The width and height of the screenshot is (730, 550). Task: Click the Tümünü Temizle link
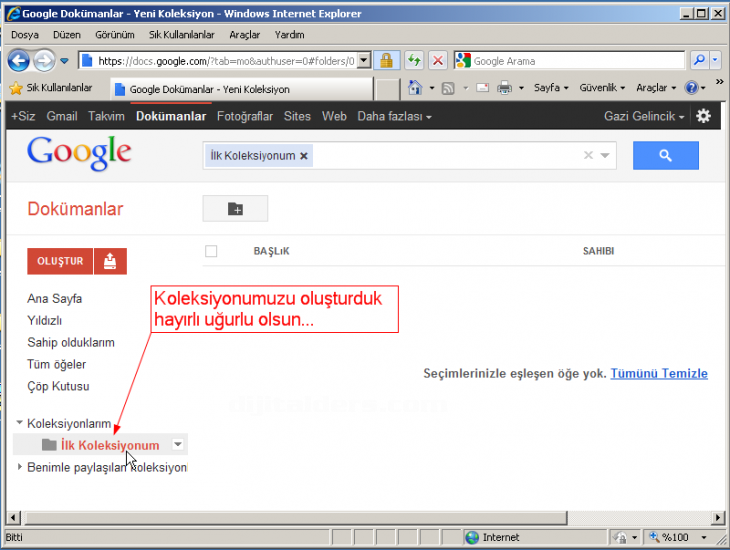point(659,373)
